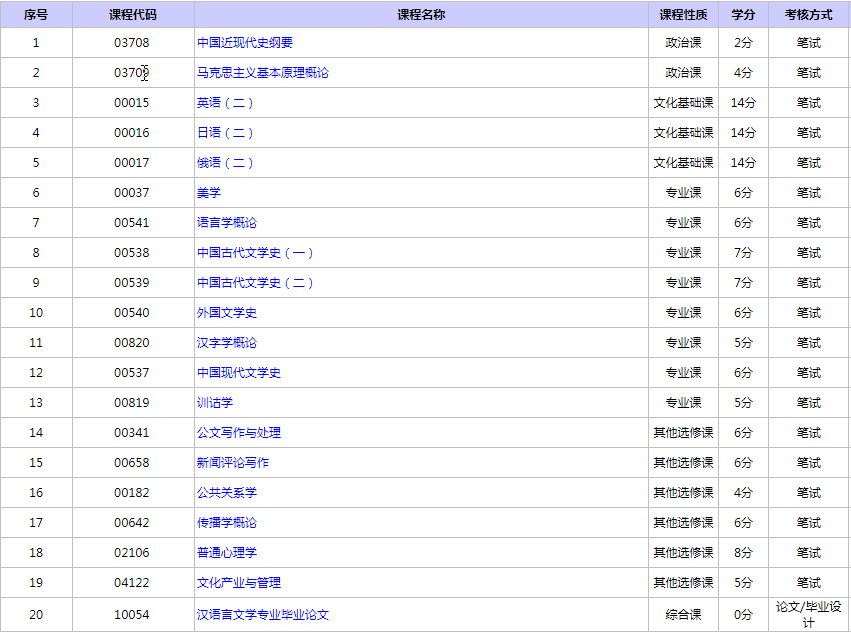Viewport: 851px width, 633px height.
Task: Select course code 00182
Action: point(132,492)
